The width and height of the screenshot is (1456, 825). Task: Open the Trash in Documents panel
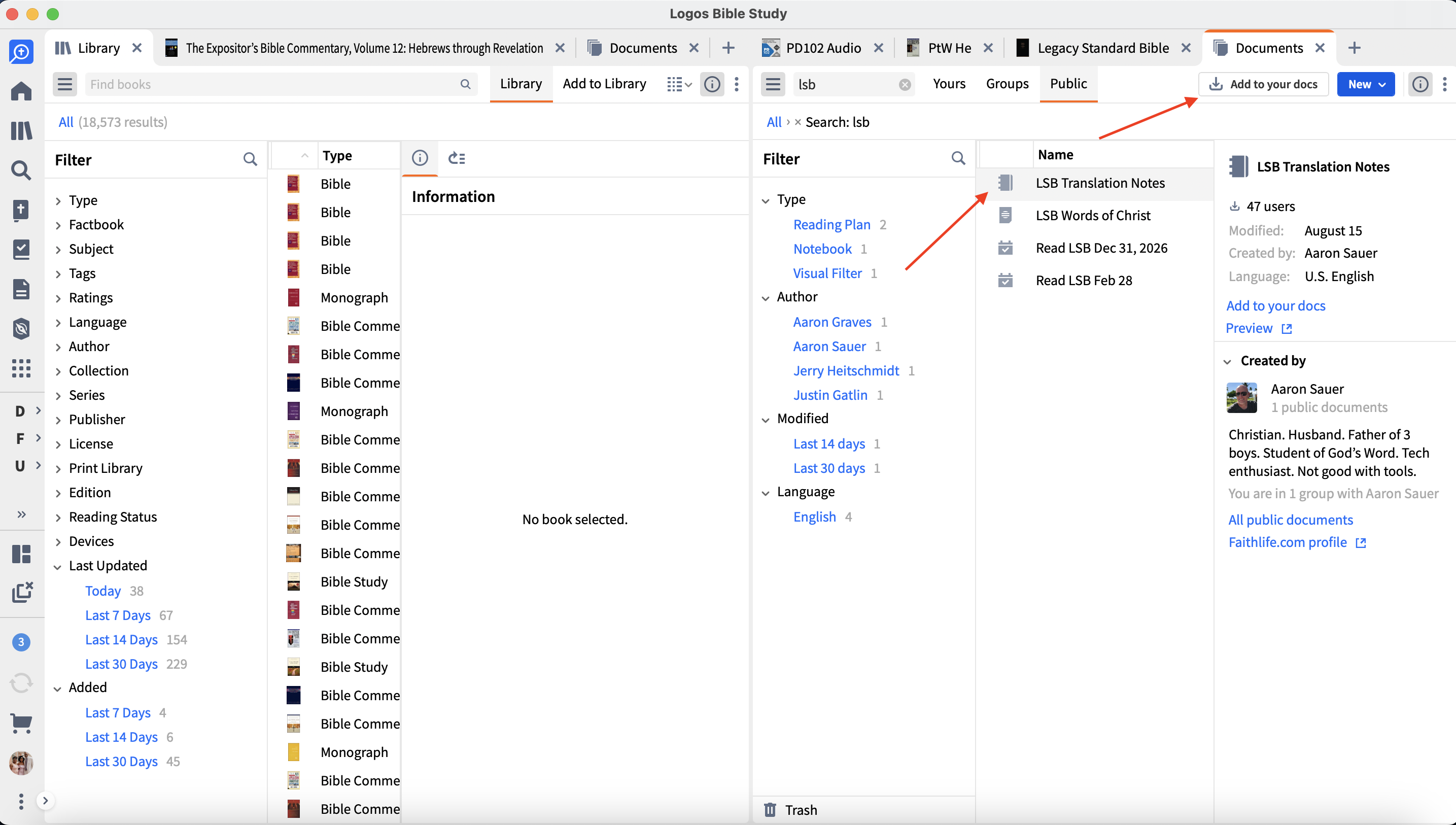(790, 810)
